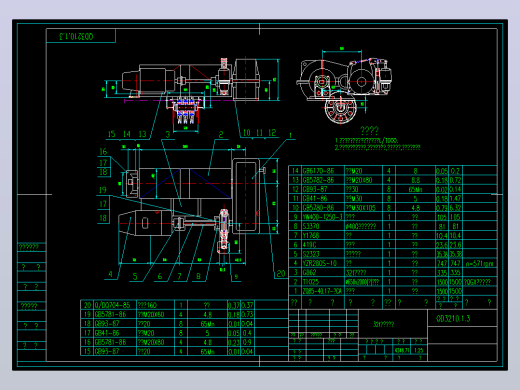
Task: Click the 0.9 total weight cell in row 16
Action: pos(247,342)
